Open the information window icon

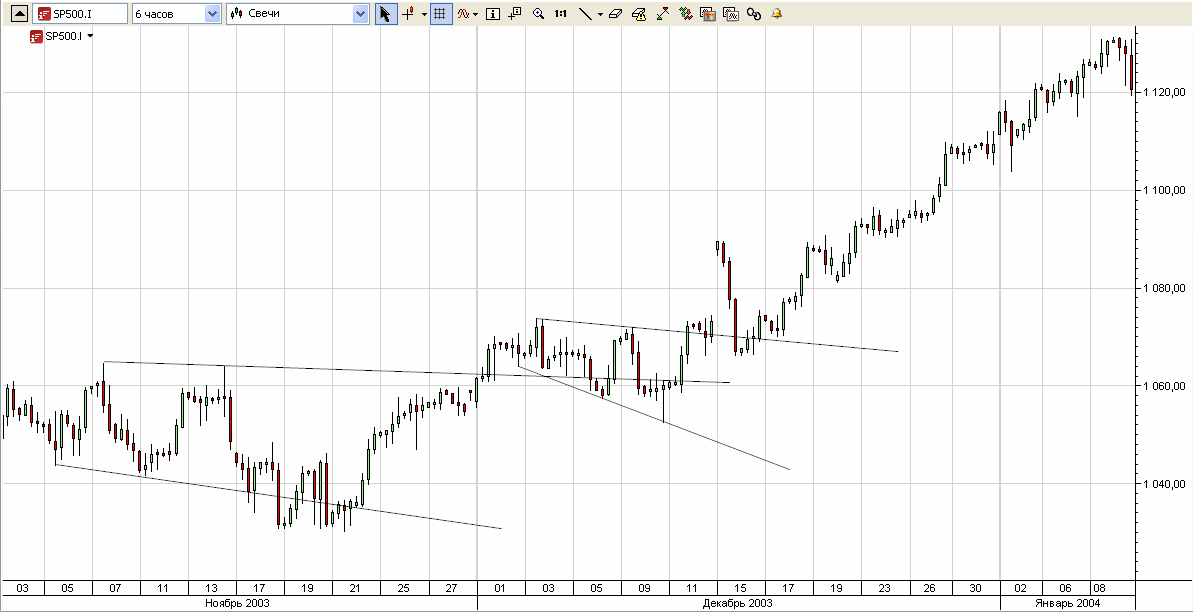pyautogui.click(x=493, y=14)
